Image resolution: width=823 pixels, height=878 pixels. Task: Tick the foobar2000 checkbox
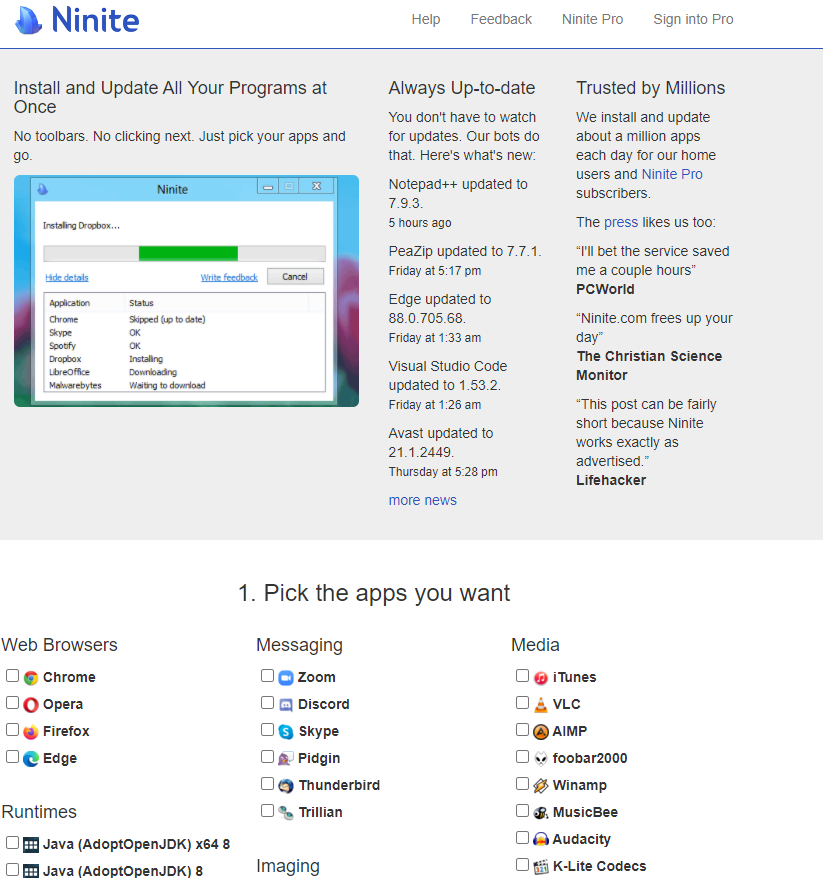point(522,757)
